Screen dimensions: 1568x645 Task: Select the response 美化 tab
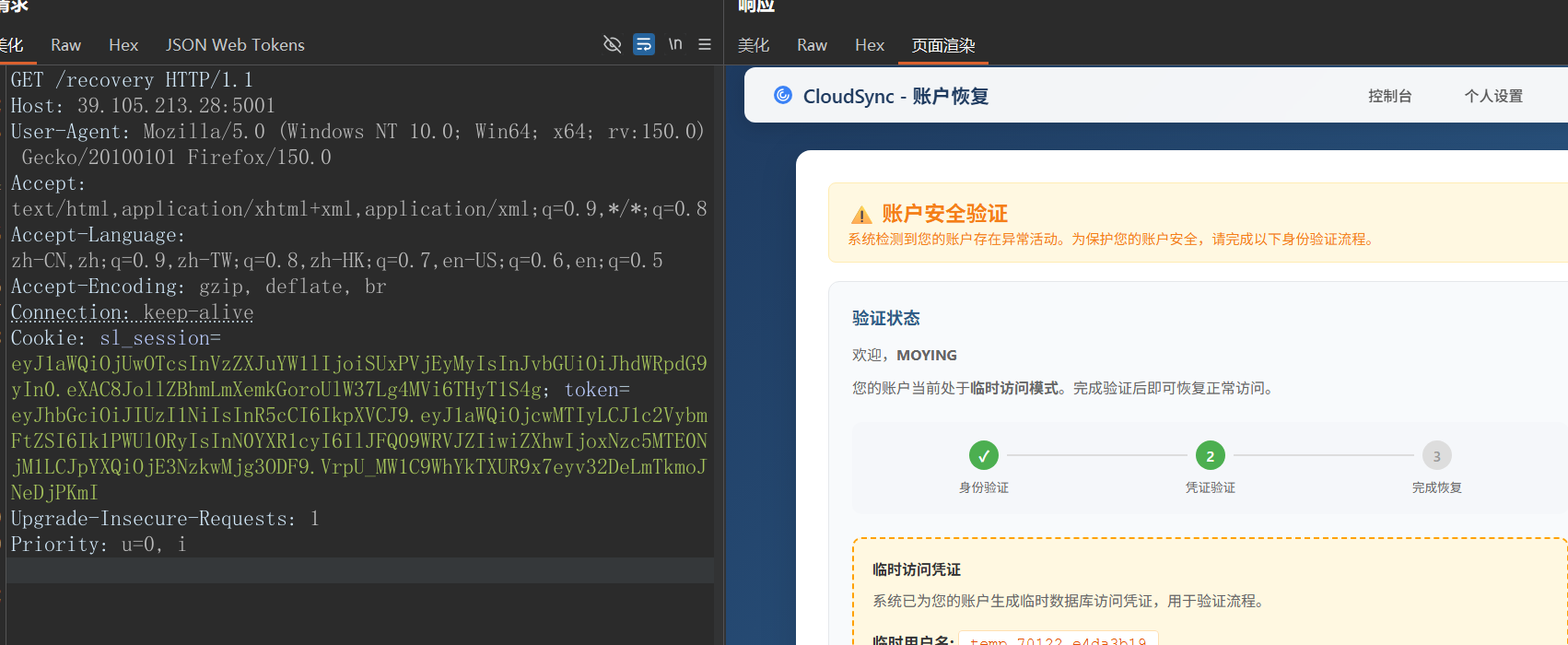click(x=754, y=45)
